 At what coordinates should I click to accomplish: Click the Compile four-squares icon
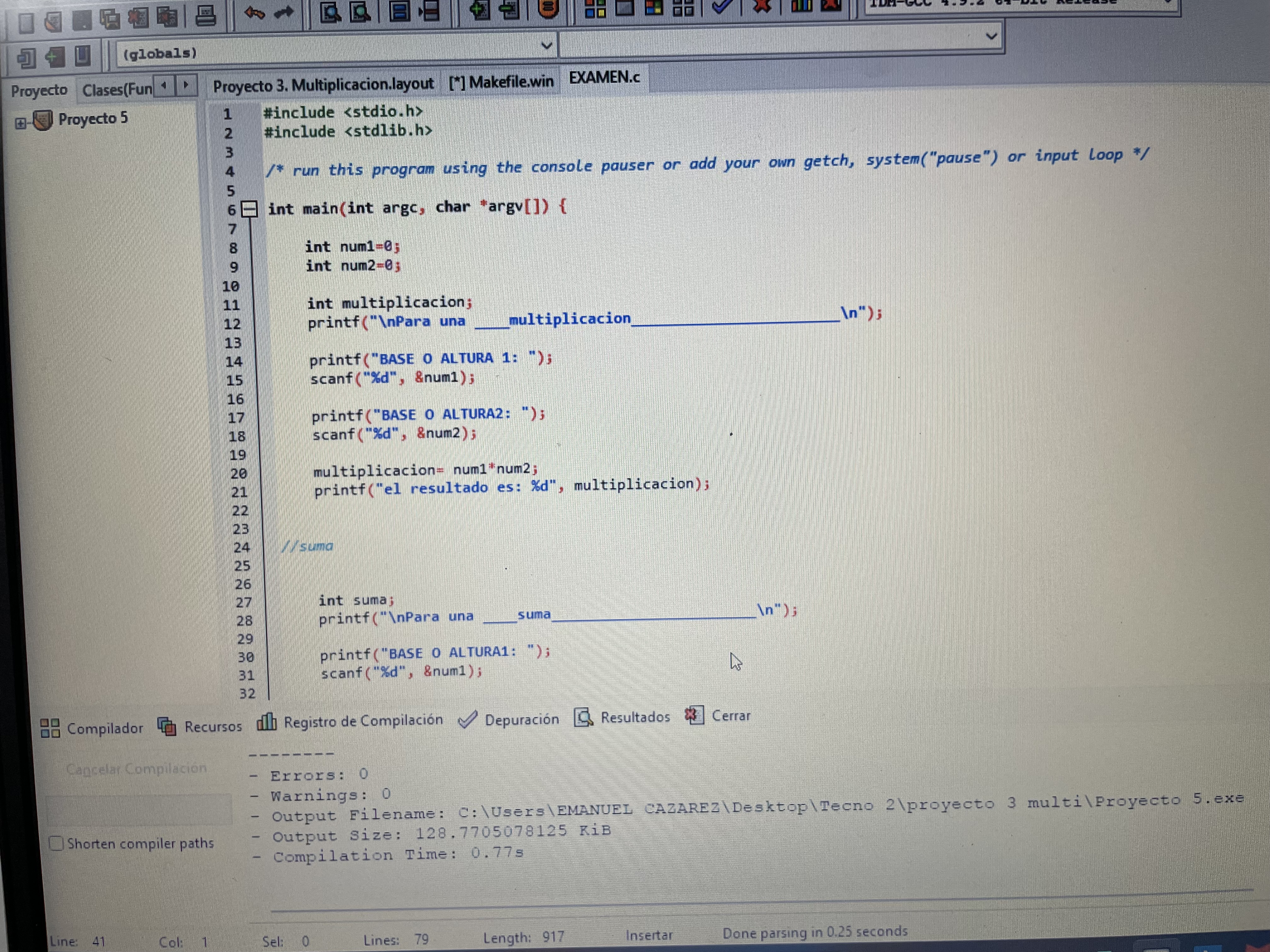click(595, 9)
